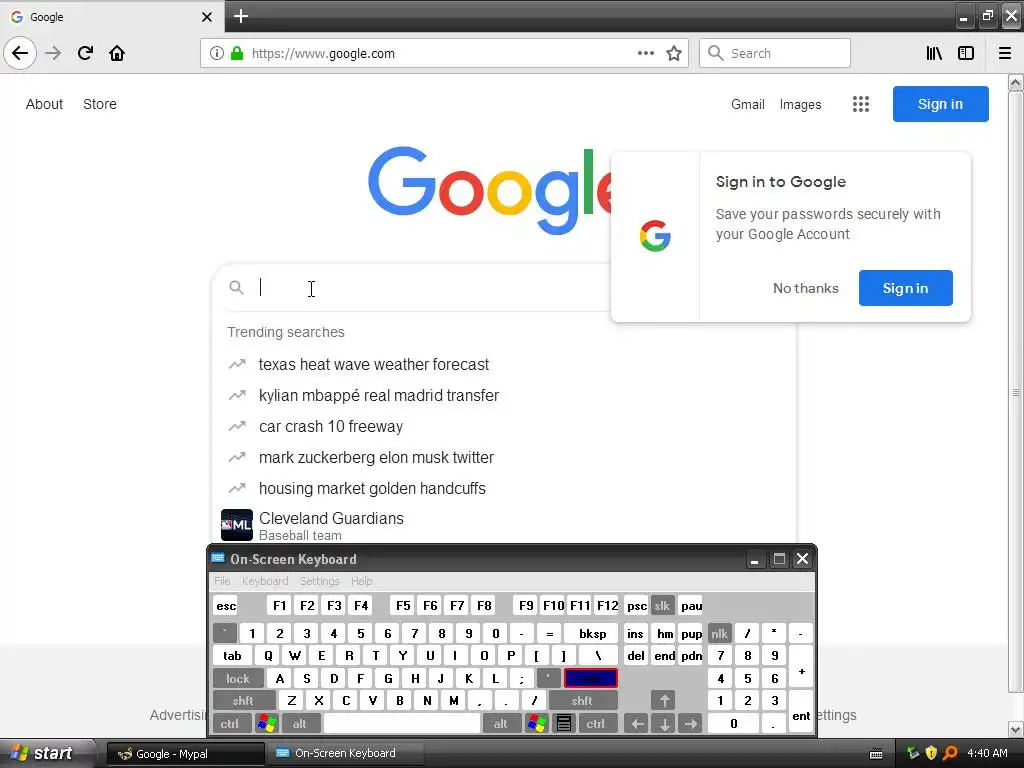Click the site information icon in address bar

point(217,53)
